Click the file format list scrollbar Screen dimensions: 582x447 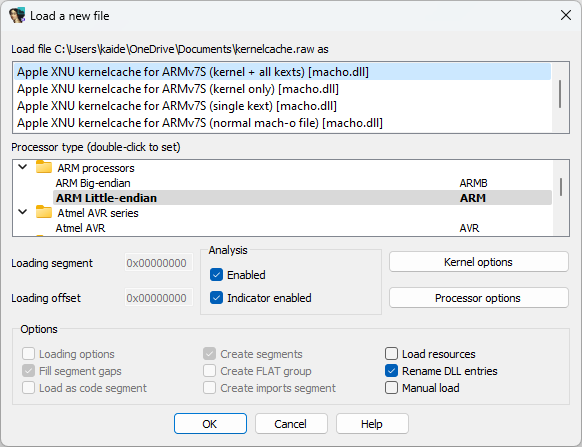560,94
